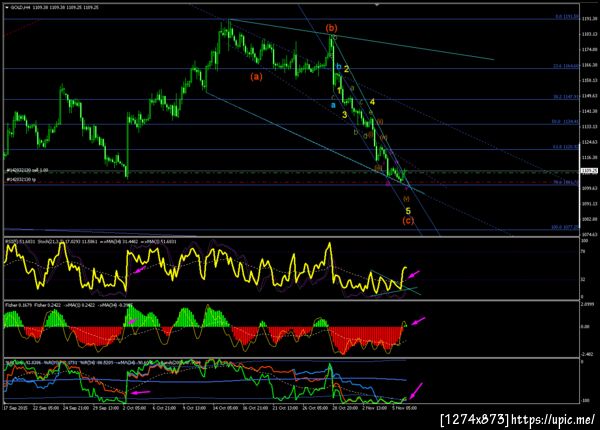Click the 26 Oct 05:00 time label
Image resolution: width=600 pixels, height=430 pixels.
coord(315,408)
